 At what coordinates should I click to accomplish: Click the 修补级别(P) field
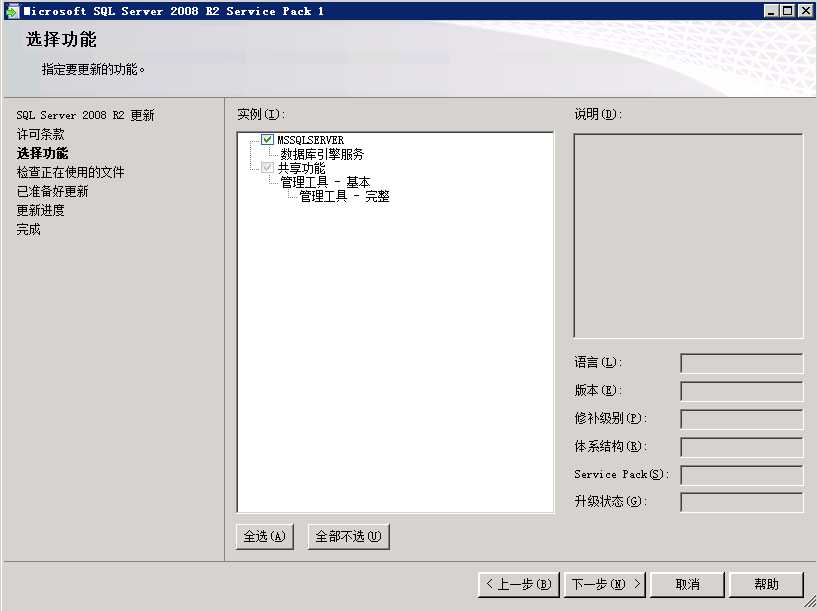pos(741,419)
